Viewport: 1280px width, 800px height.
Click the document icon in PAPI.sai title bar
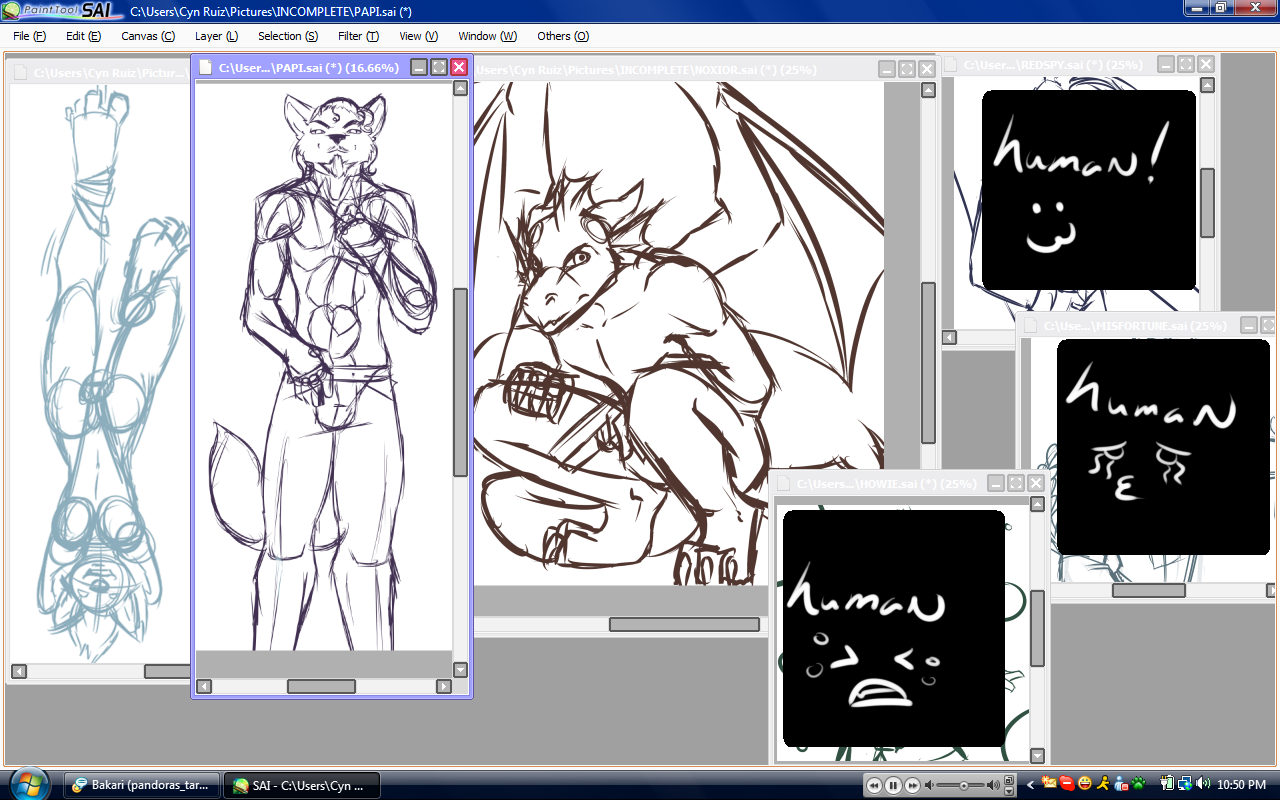tap(206, 68)
